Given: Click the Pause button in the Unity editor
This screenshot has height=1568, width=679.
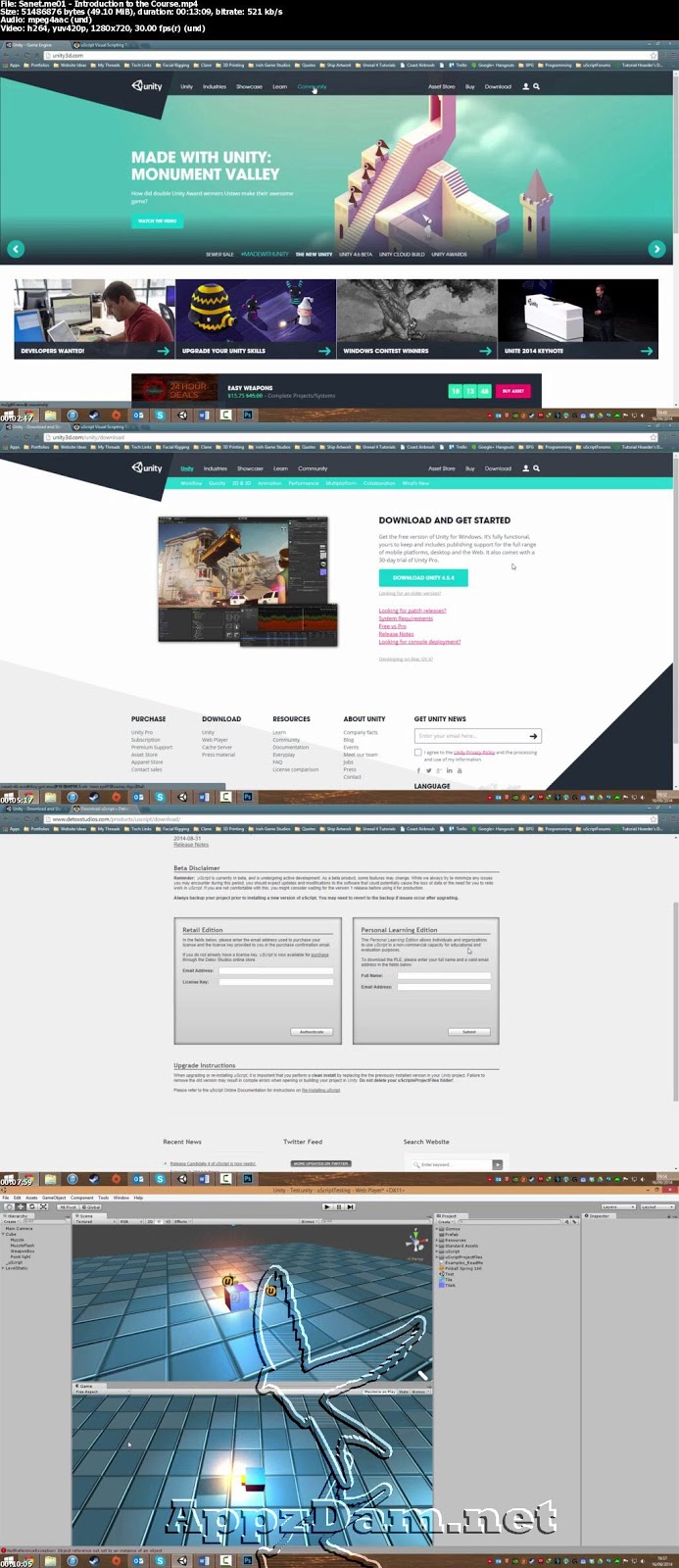Looking at the screenshot, I should 338,1207.
